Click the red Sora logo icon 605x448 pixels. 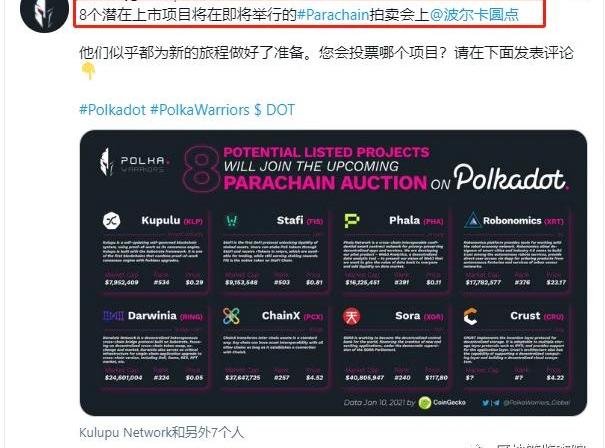pos(352,316)
